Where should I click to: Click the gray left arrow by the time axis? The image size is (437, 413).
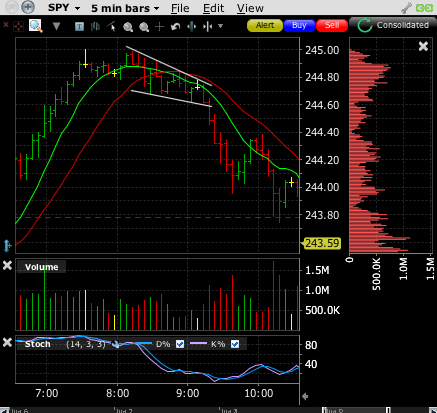tap(305, 396)
